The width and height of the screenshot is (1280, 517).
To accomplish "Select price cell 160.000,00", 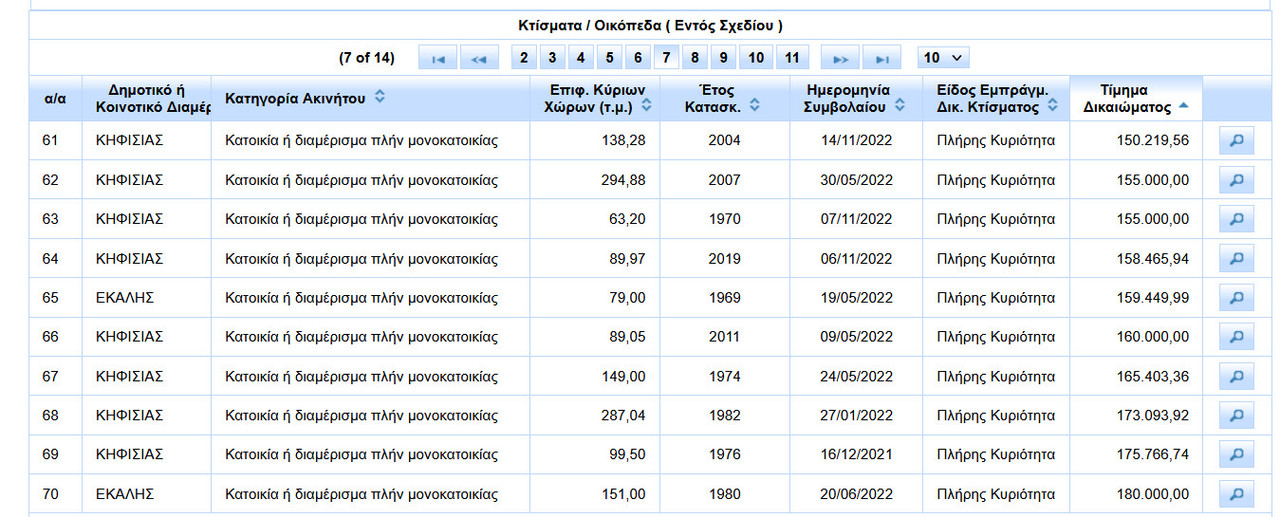I will tap(1136, 337).
